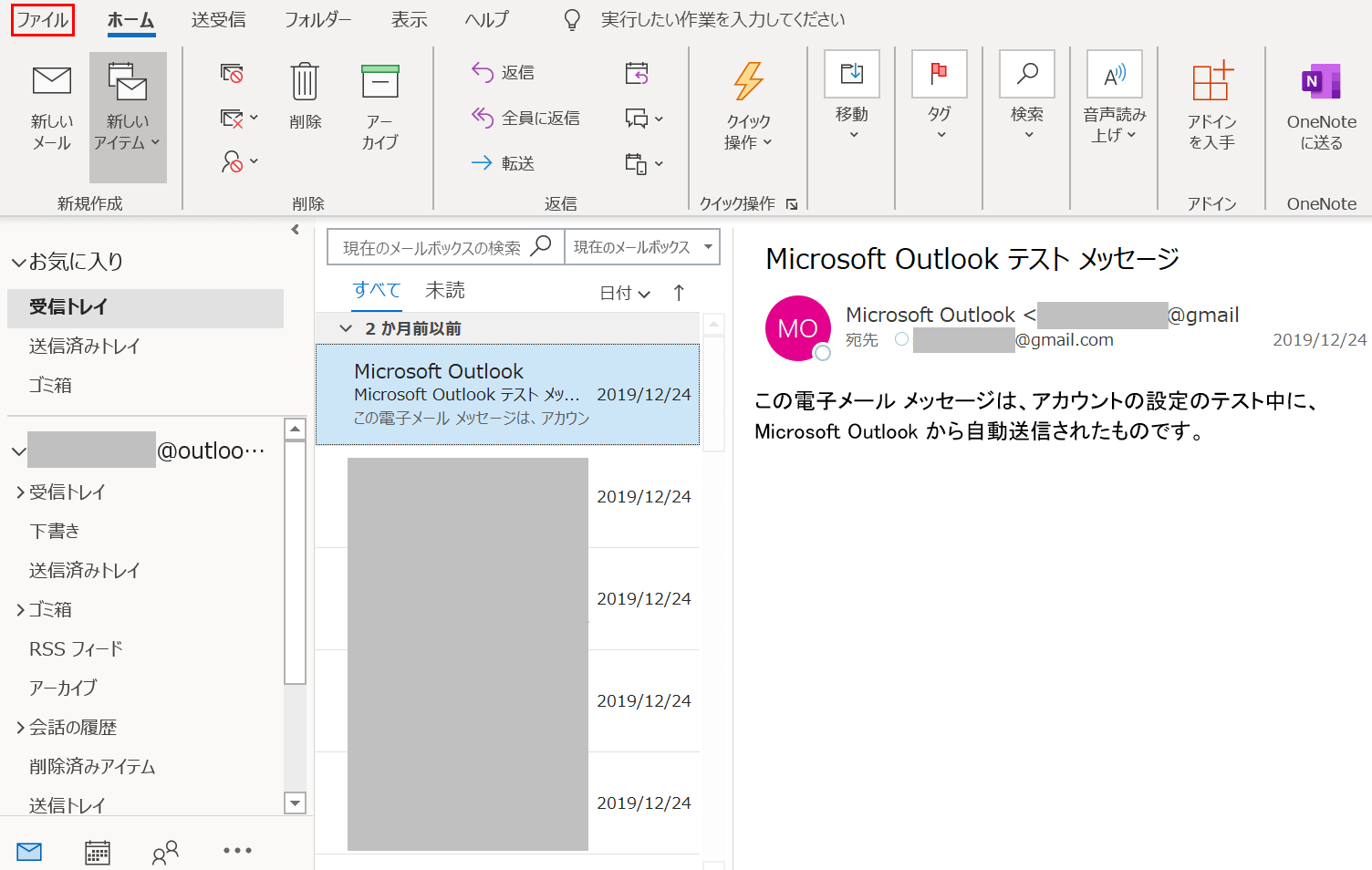Toggle sort order arrow next to 日付
Viewport: 1372px width, 870px height.
point(679,293)
